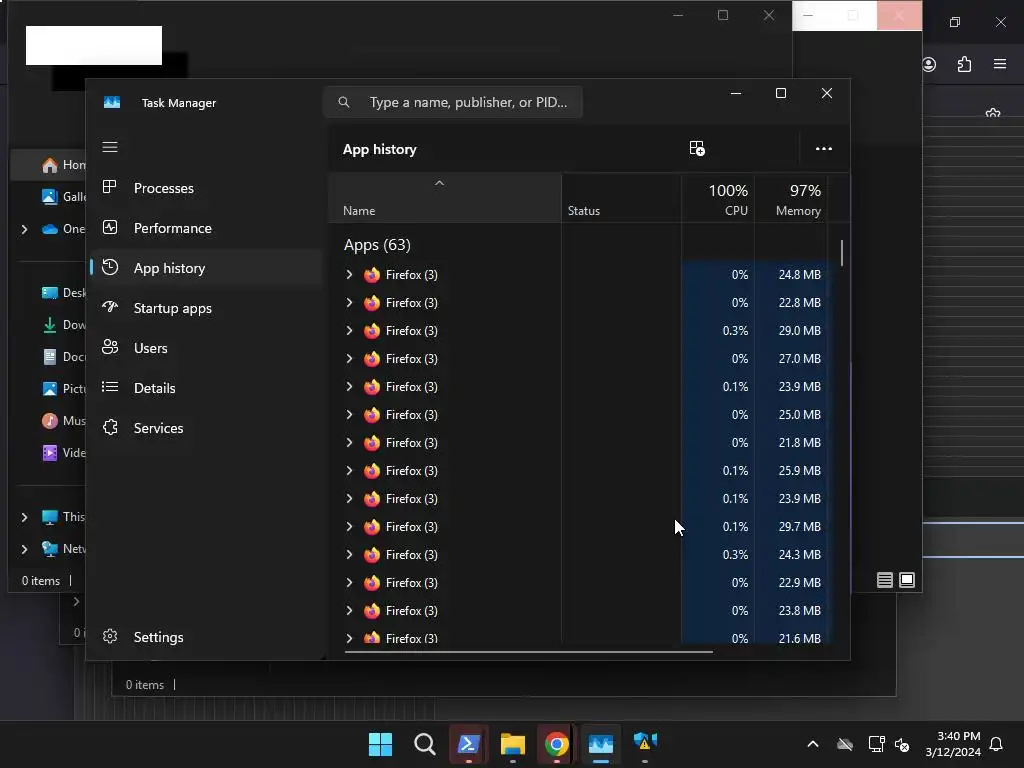Switch File Explorer to details view
Viewport: 1024px width, 768px height.
click(x=885, y=580)
